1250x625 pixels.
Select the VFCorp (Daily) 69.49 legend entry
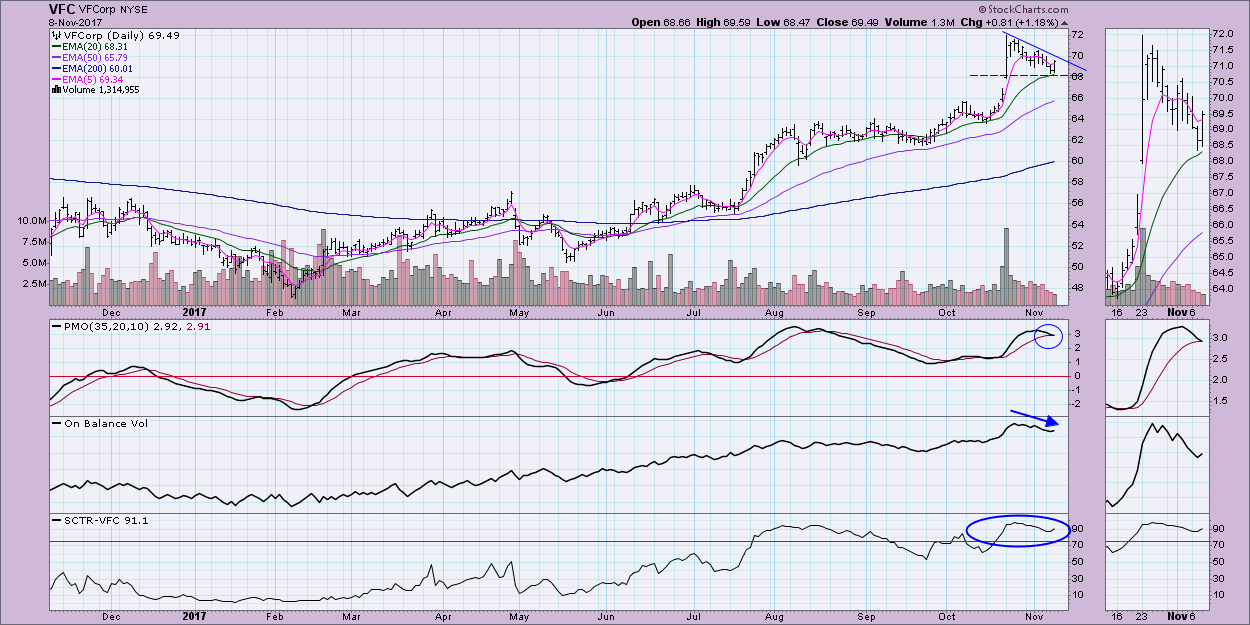[x=115, y=34]
